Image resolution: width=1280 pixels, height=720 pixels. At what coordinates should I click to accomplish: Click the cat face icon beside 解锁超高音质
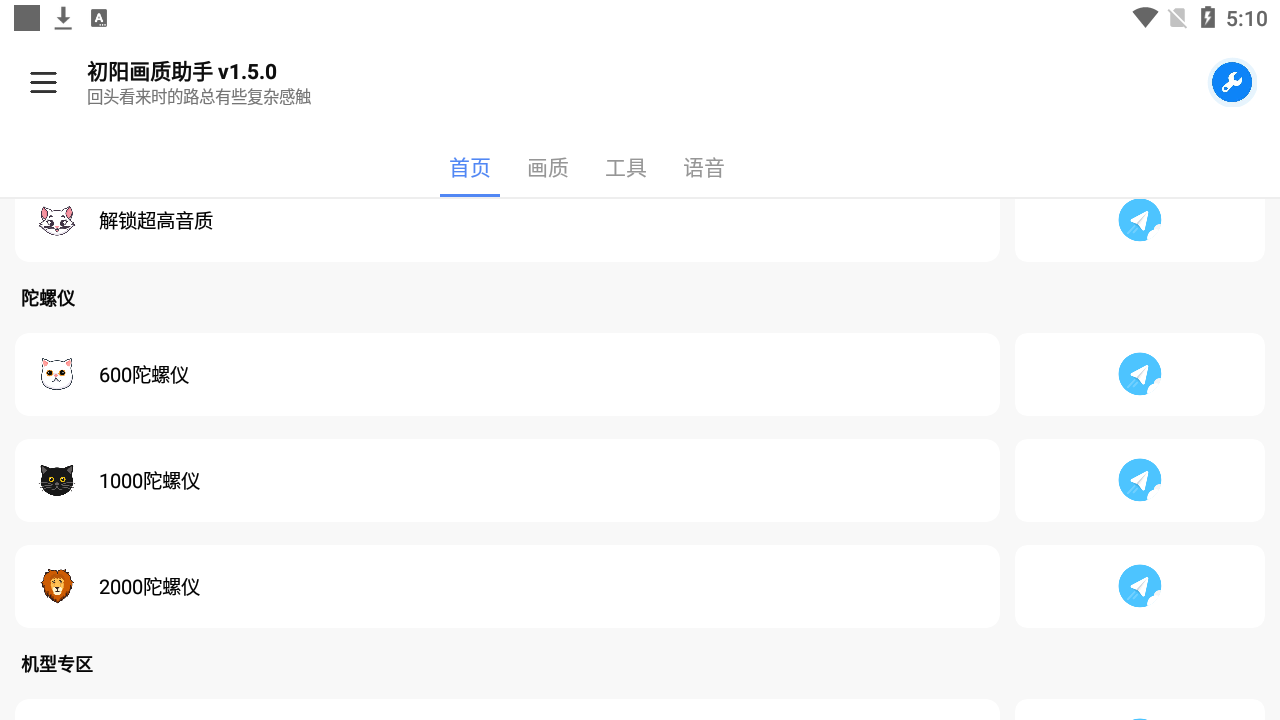pyautogui.click(x=57, y=220)
